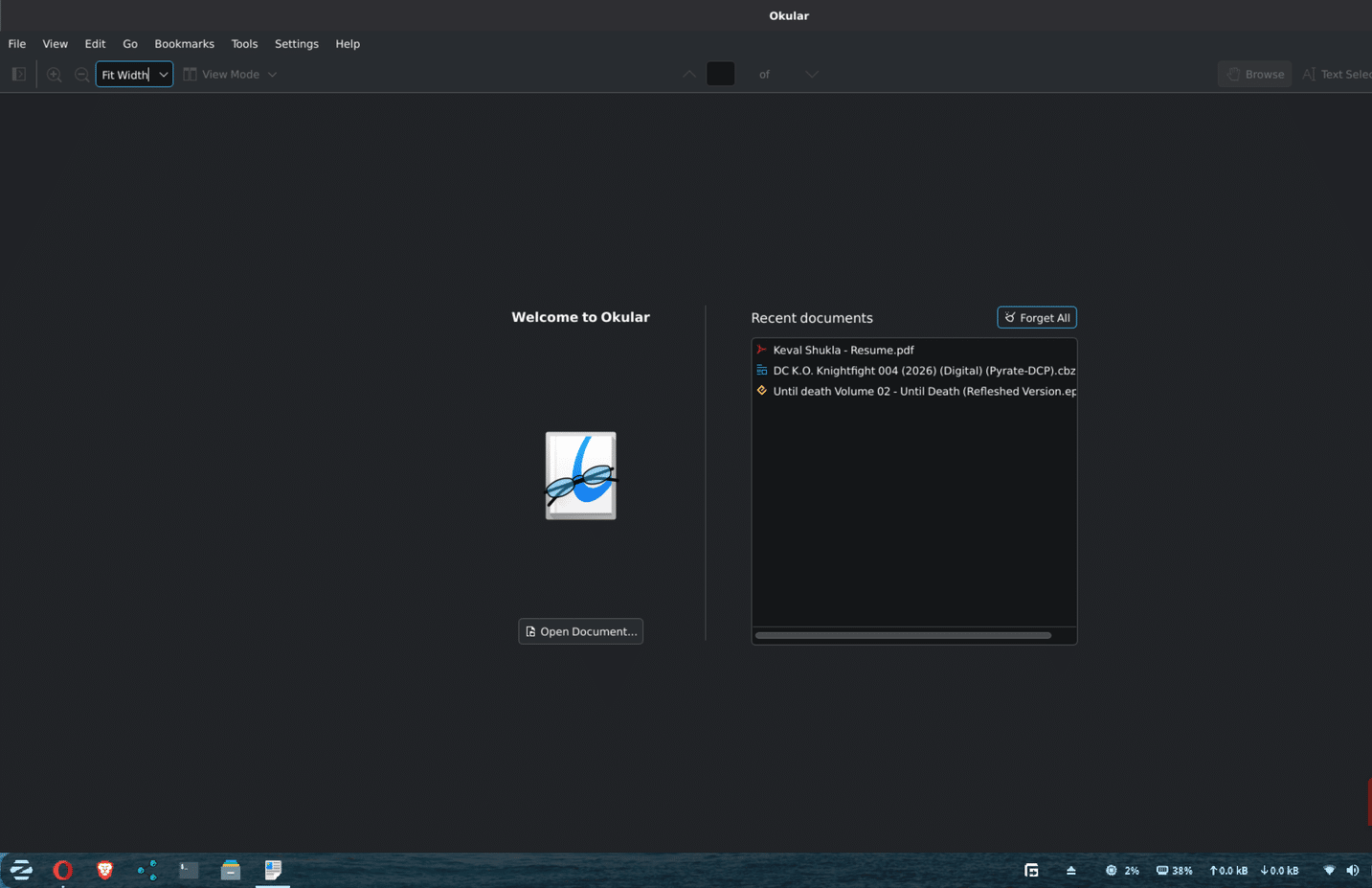The width and height of the screenshot is (1372, 888).
Task: Click the CPU usage 2% indicator
Action: pos(1122,871)
